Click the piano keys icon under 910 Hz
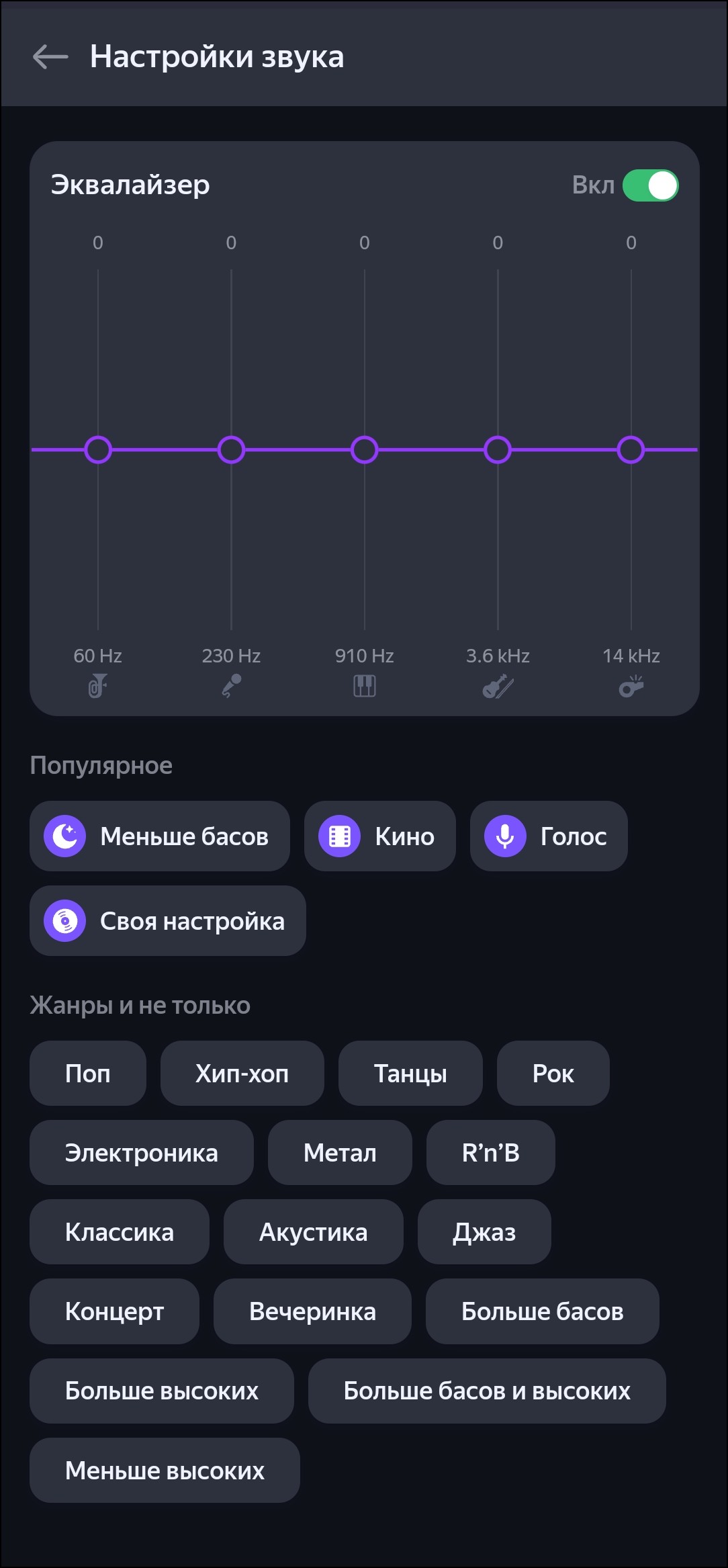This screenshot has width=728, height=1568. tap(365, 686)
